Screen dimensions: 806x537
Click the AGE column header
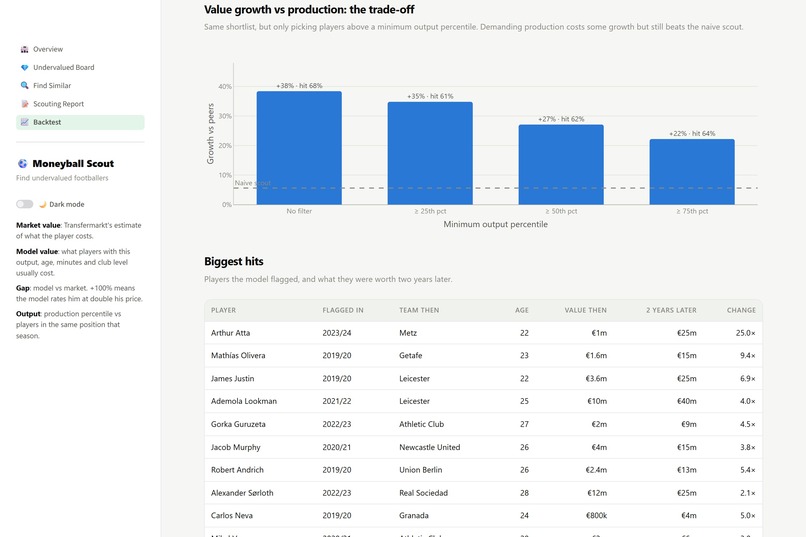point(522,310)
